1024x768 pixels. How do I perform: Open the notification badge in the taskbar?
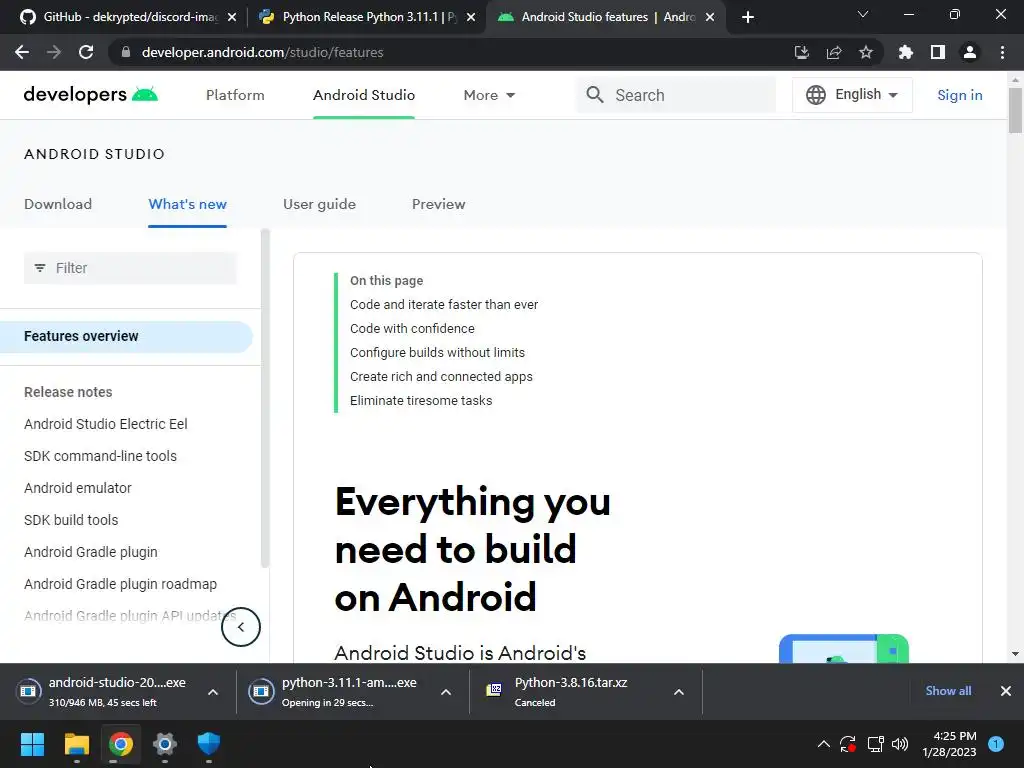[996, 744]
